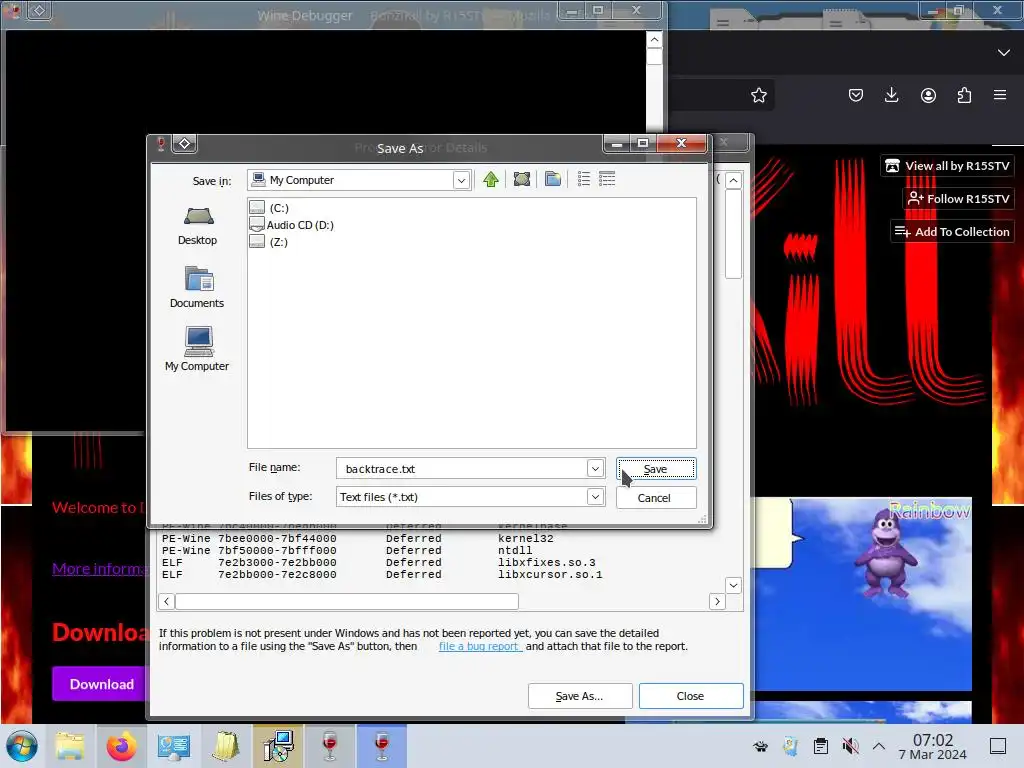
Task: Switch to Firefox in the taskbar
Action: coord(121,746)
